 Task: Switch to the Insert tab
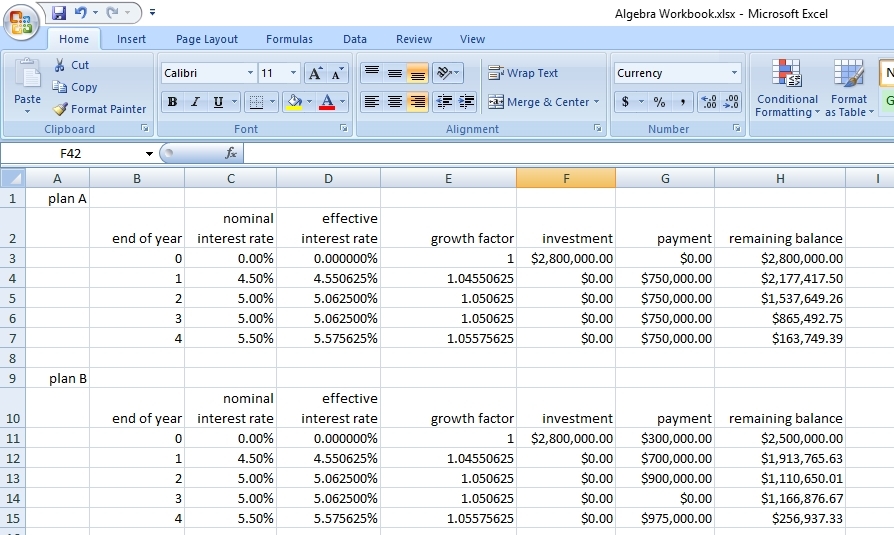[x=131, y=39]
